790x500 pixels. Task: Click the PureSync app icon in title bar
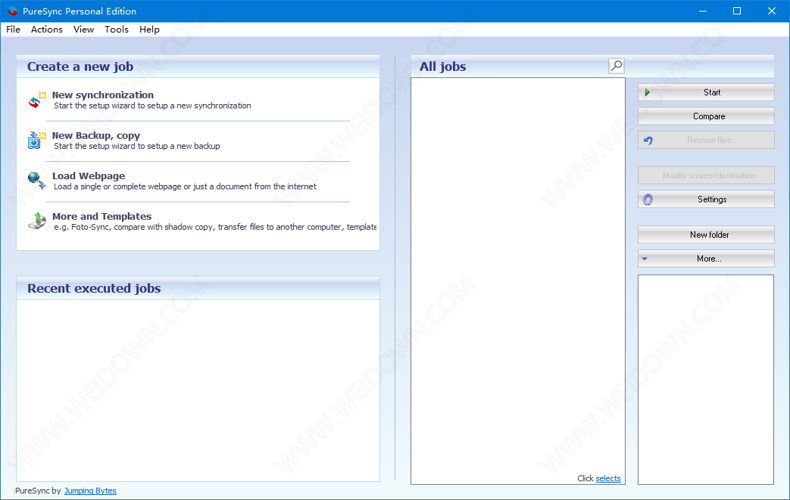(12, 11)
